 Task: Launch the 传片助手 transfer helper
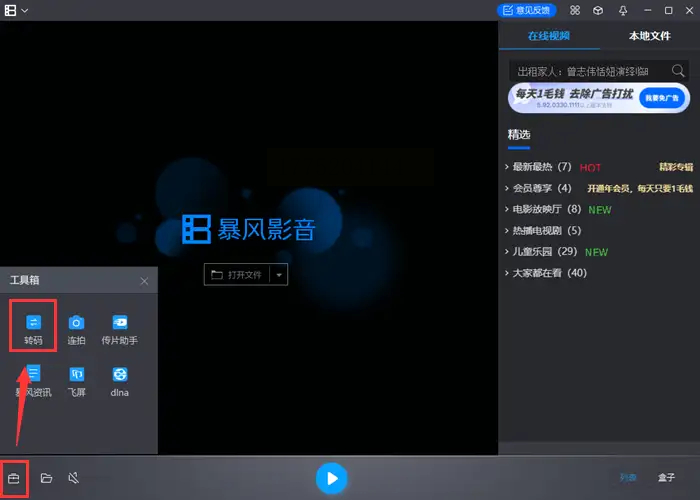(120, 329)
